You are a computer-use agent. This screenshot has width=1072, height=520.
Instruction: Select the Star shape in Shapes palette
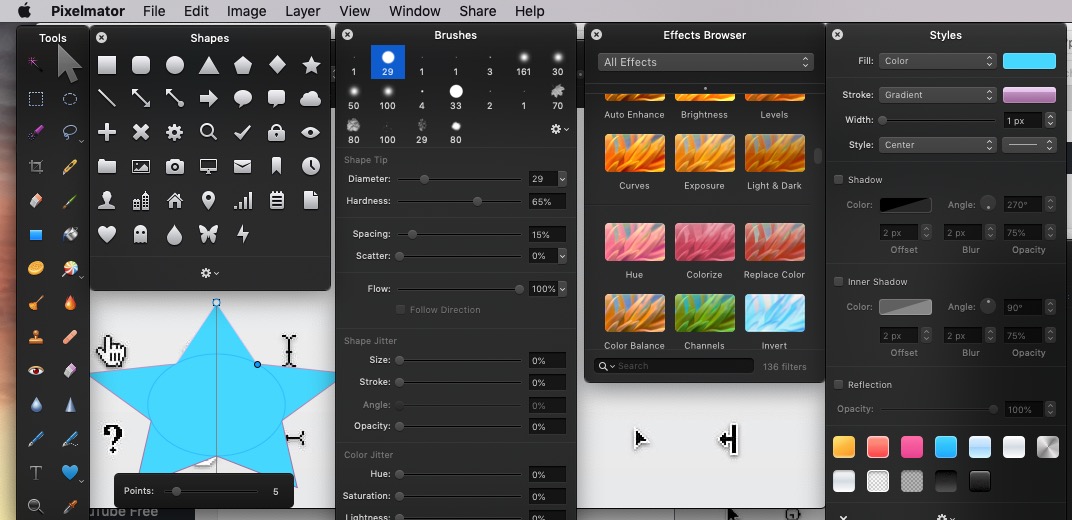point(311,65)
